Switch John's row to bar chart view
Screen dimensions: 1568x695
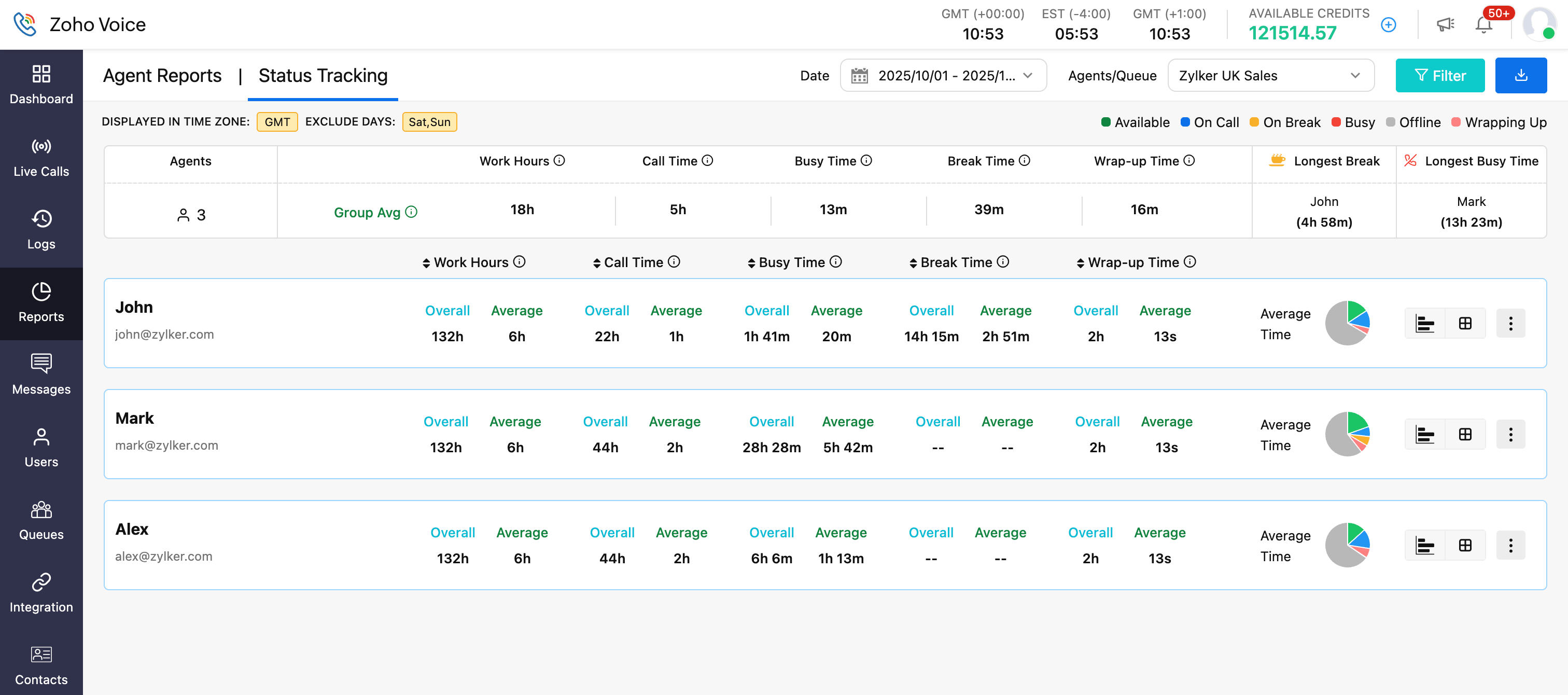[x=1424, y=324]
